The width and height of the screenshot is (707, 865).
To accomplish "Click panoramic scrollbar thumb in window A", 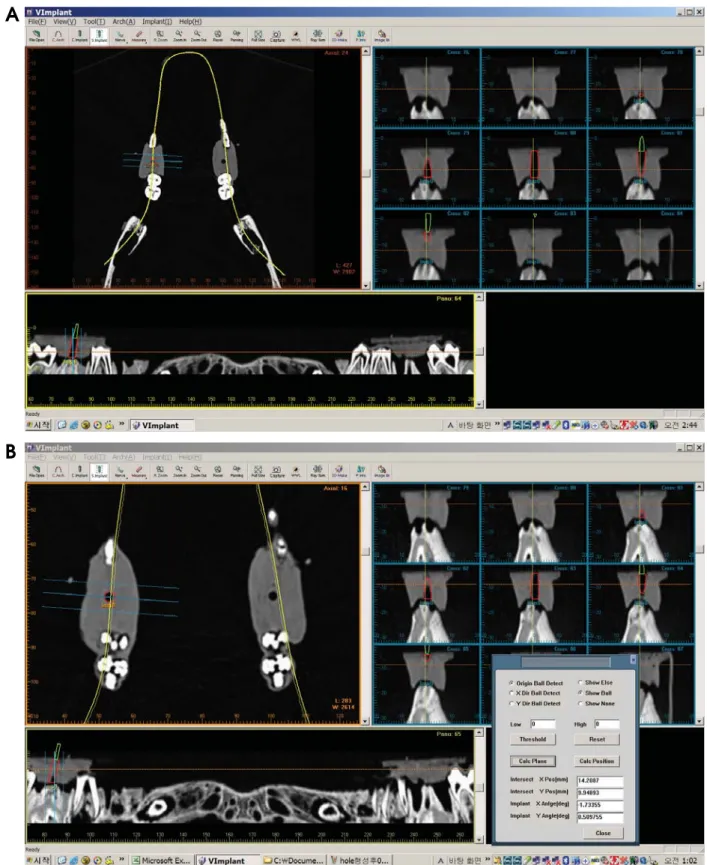I will tap(479, 351).
